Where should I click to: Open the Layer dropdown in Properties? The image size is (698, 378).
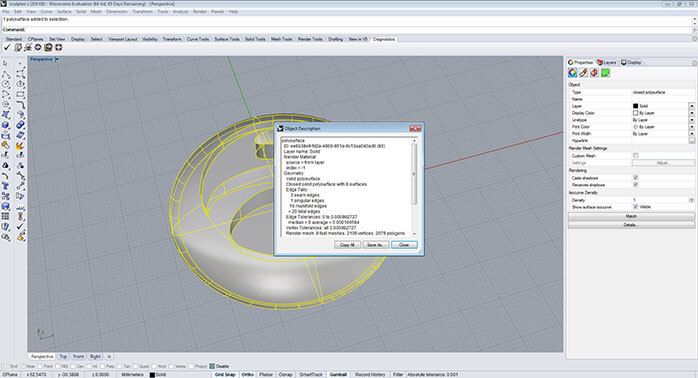point(691,106)
